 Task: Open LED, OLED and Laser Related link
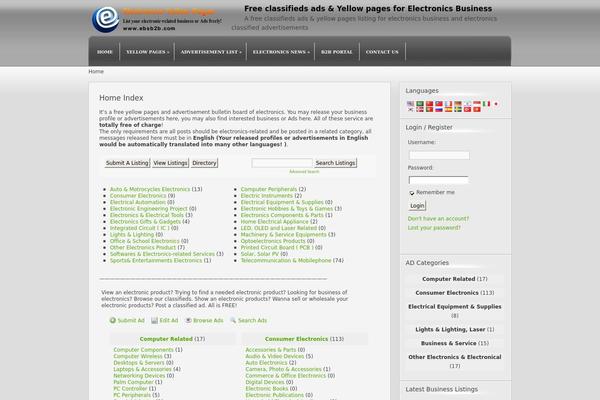[279, 228]
